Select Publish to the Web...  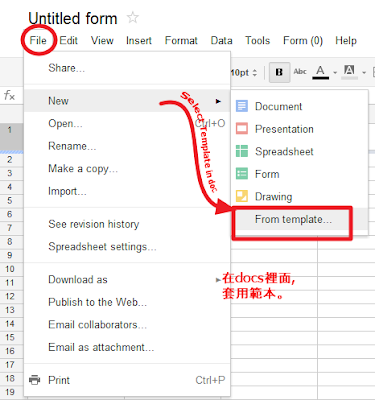click(x=127, y=302)
